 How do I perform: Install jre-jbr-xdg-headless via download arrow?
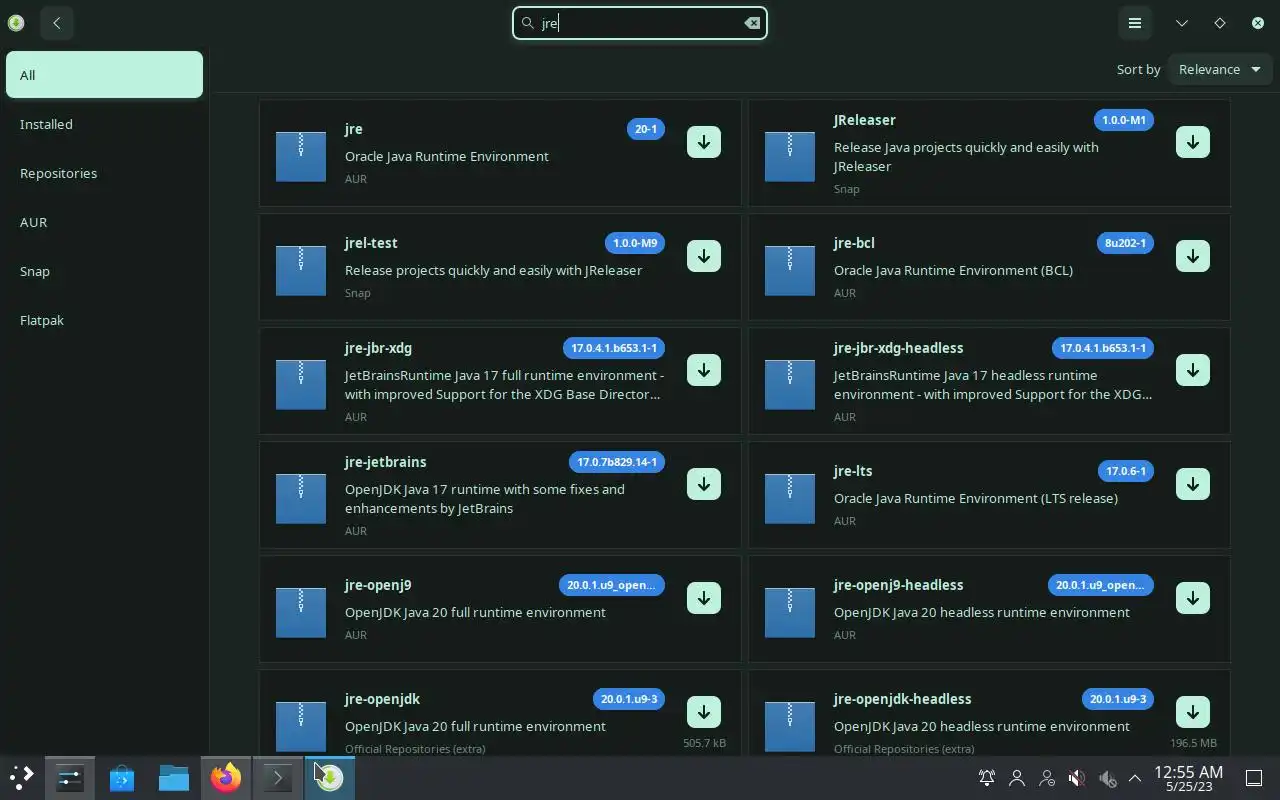[x=1193, y=370]
